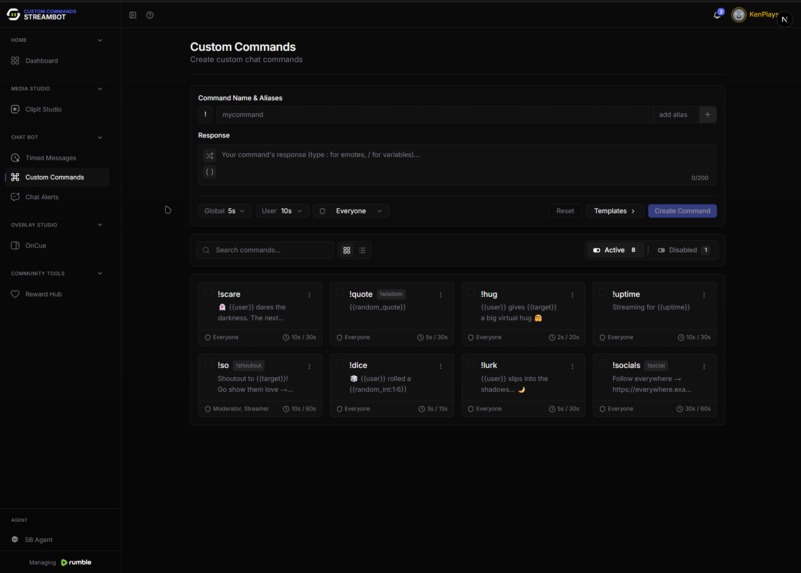
Task: Open the !dice card options menu
Action: [441, 366]
